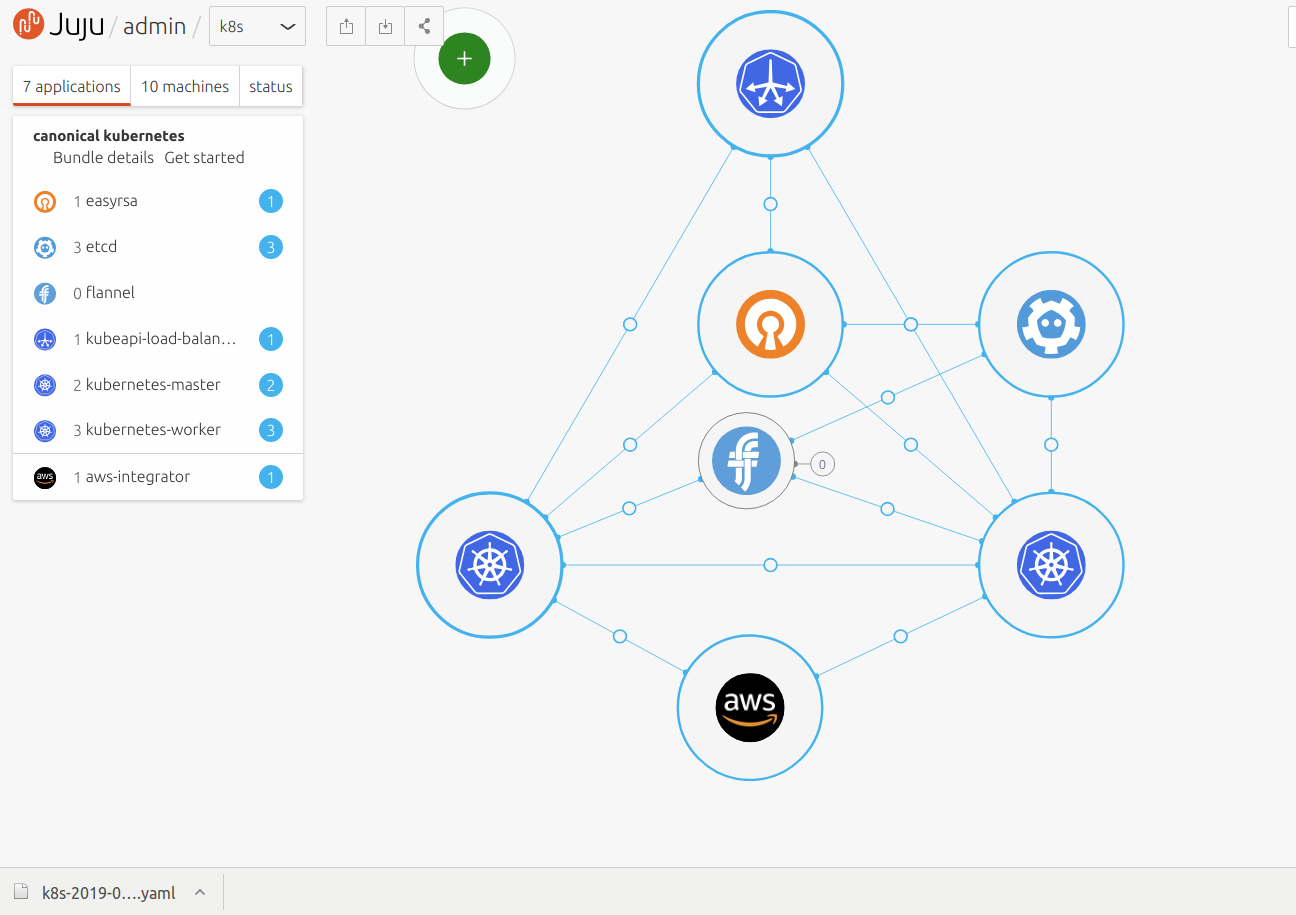Click the relation marker between load-balancer and easyrsa

point(770,204)
